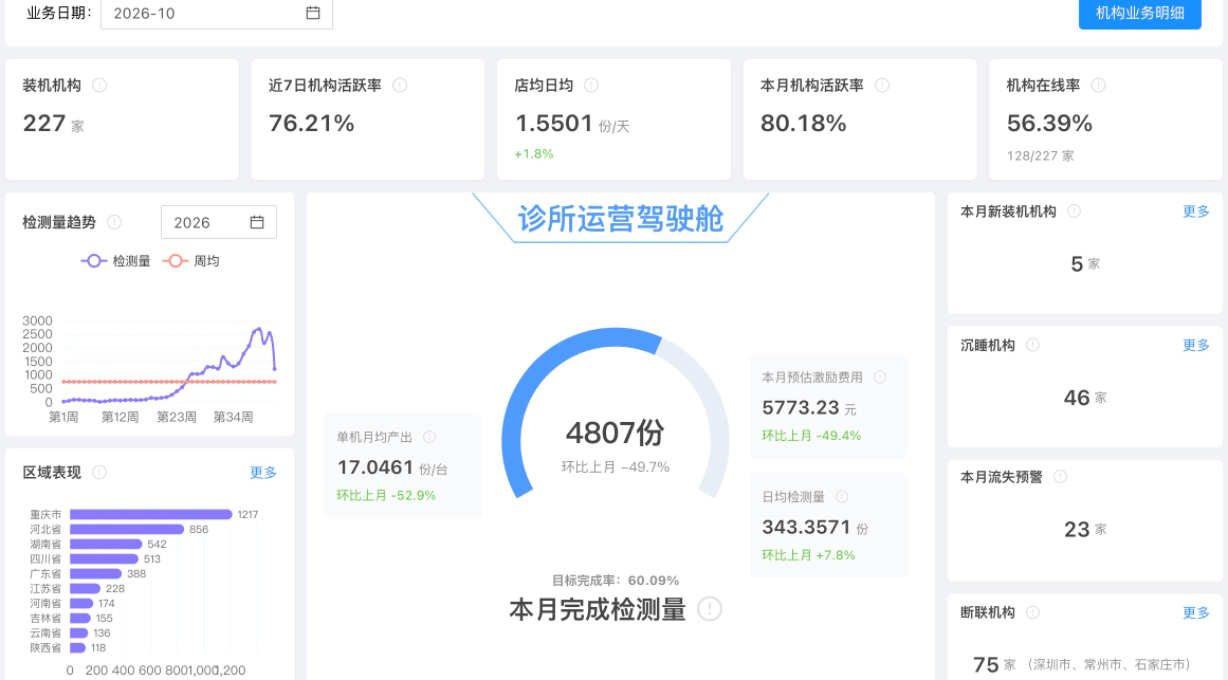Open the 业务日期 2026-10 date picker

(217, 13)
